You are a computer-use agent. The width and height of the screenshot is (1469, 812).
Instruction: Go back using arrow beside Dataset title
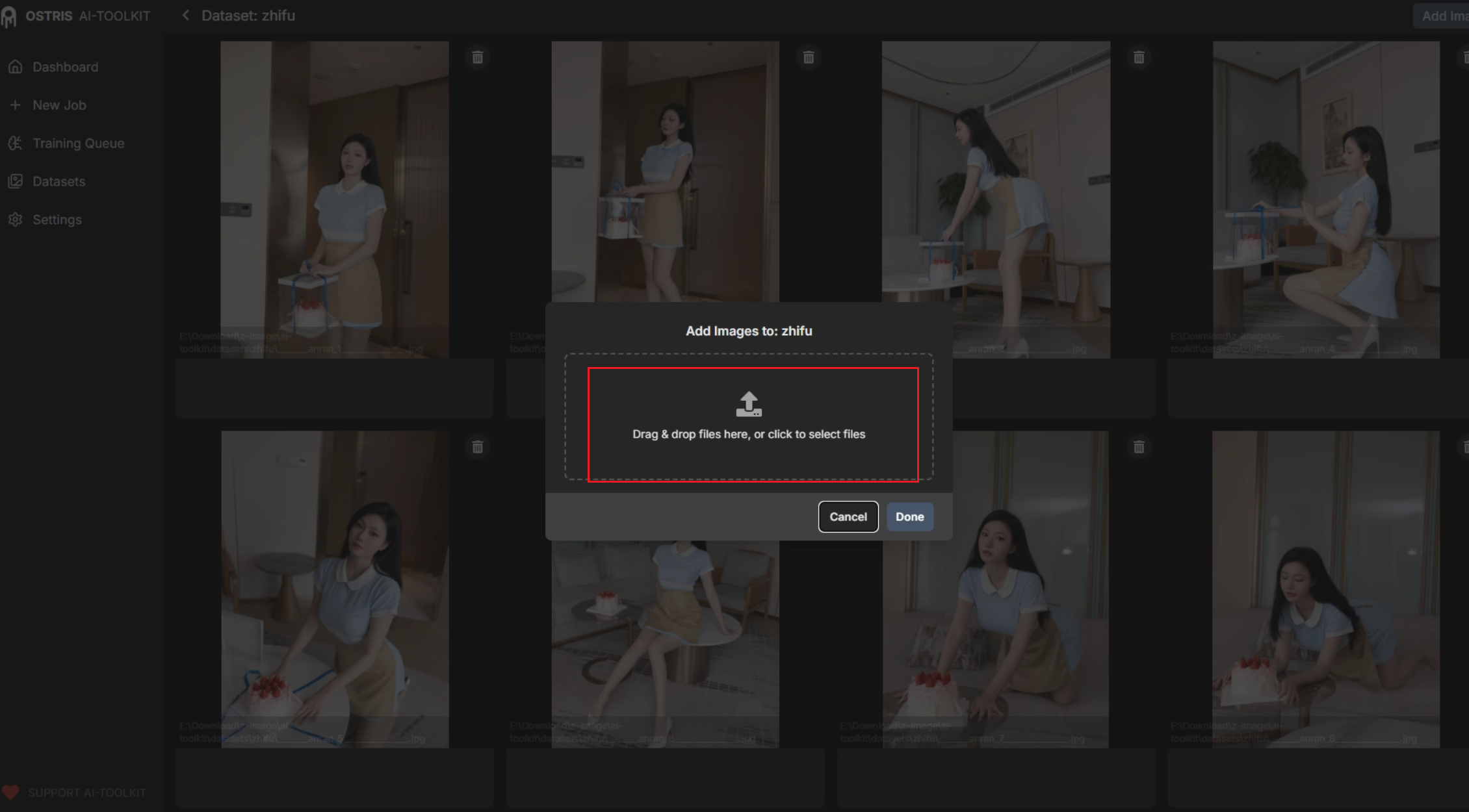click(x=186, y=16)
